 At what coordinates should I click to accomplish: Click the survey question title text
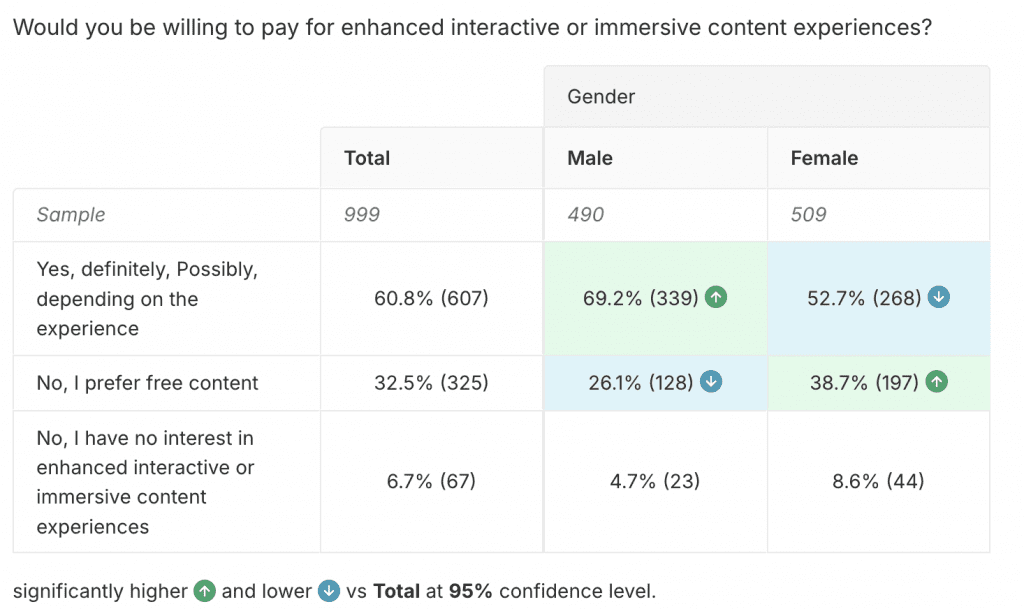tap(472, 27)
